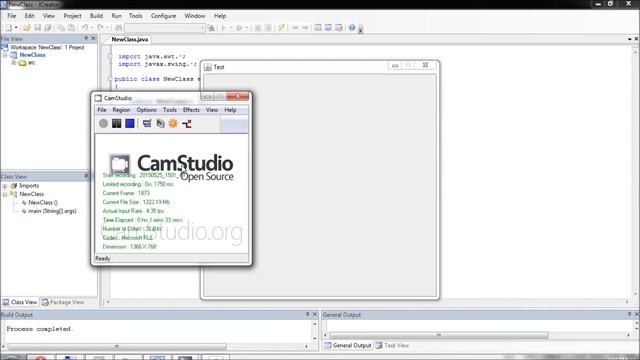Image resolution: width=640 pixels, height=360 pixels.
Task: Open CamStudio Effects menu
Action: pos(191,110)
